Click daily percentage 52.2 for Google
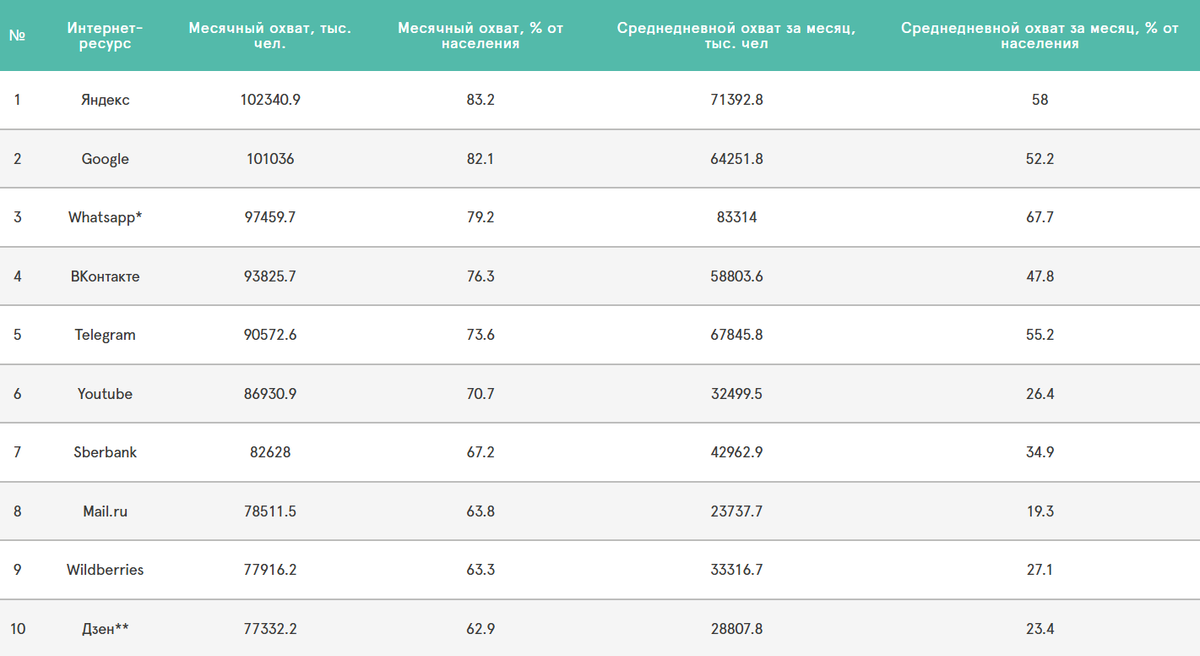The height and width of the screenshot is (656, 1200). click(x=1040, y=159)
